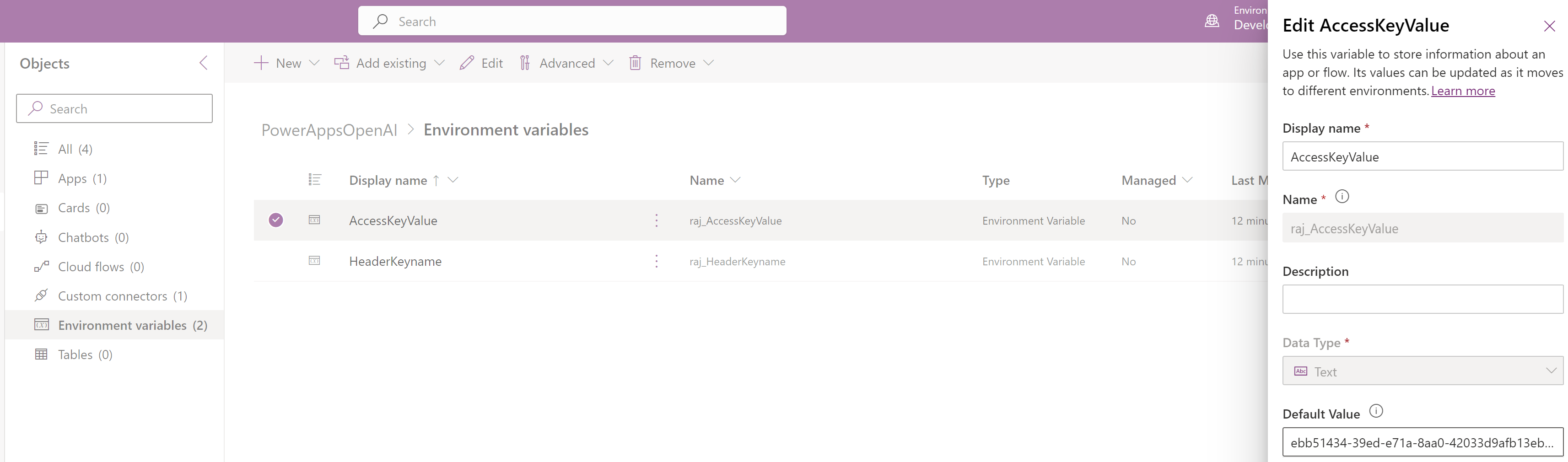Expand the New dropdown in toolbar
Image resolution: width=1568 pixels, height=462 pixels.
click(x=314, y=63)
